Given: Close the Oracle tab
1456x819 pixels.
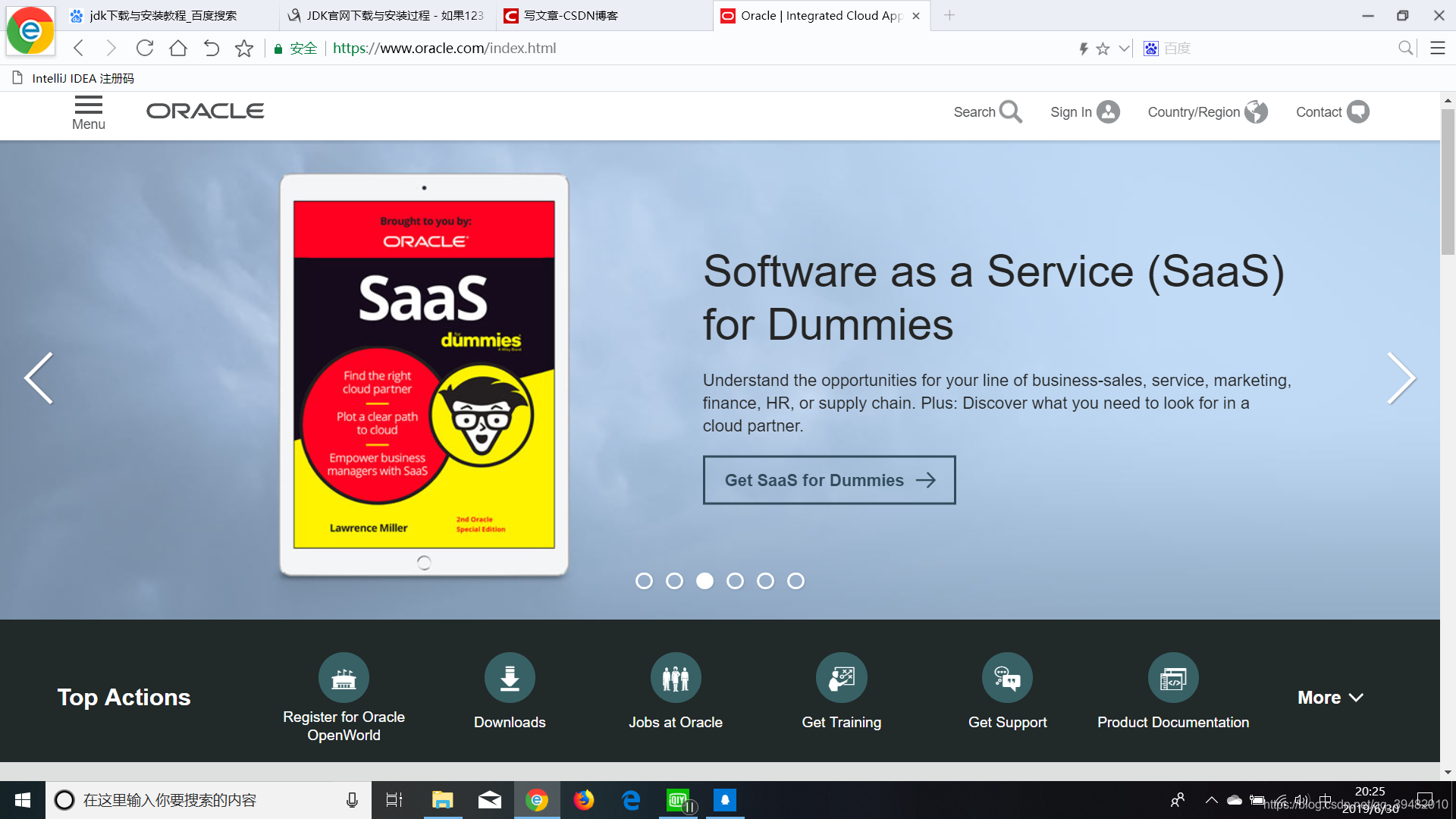Looking at the screenshot, I should (916, 15).
